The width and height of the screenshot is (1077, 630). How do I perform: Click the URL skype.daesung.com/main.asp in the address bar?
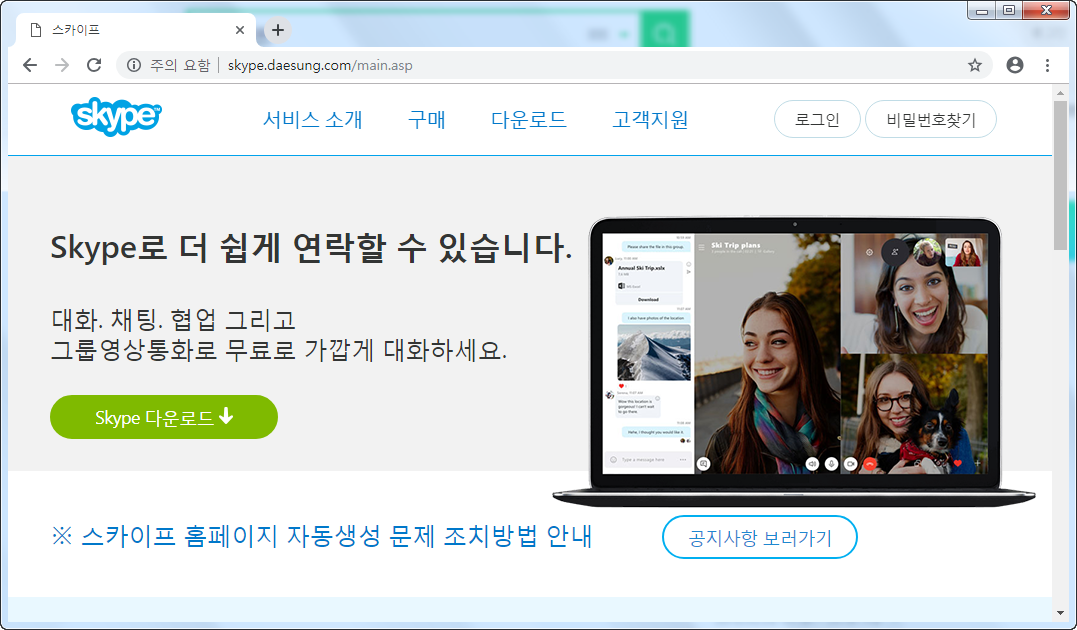[x=320, y=65]
